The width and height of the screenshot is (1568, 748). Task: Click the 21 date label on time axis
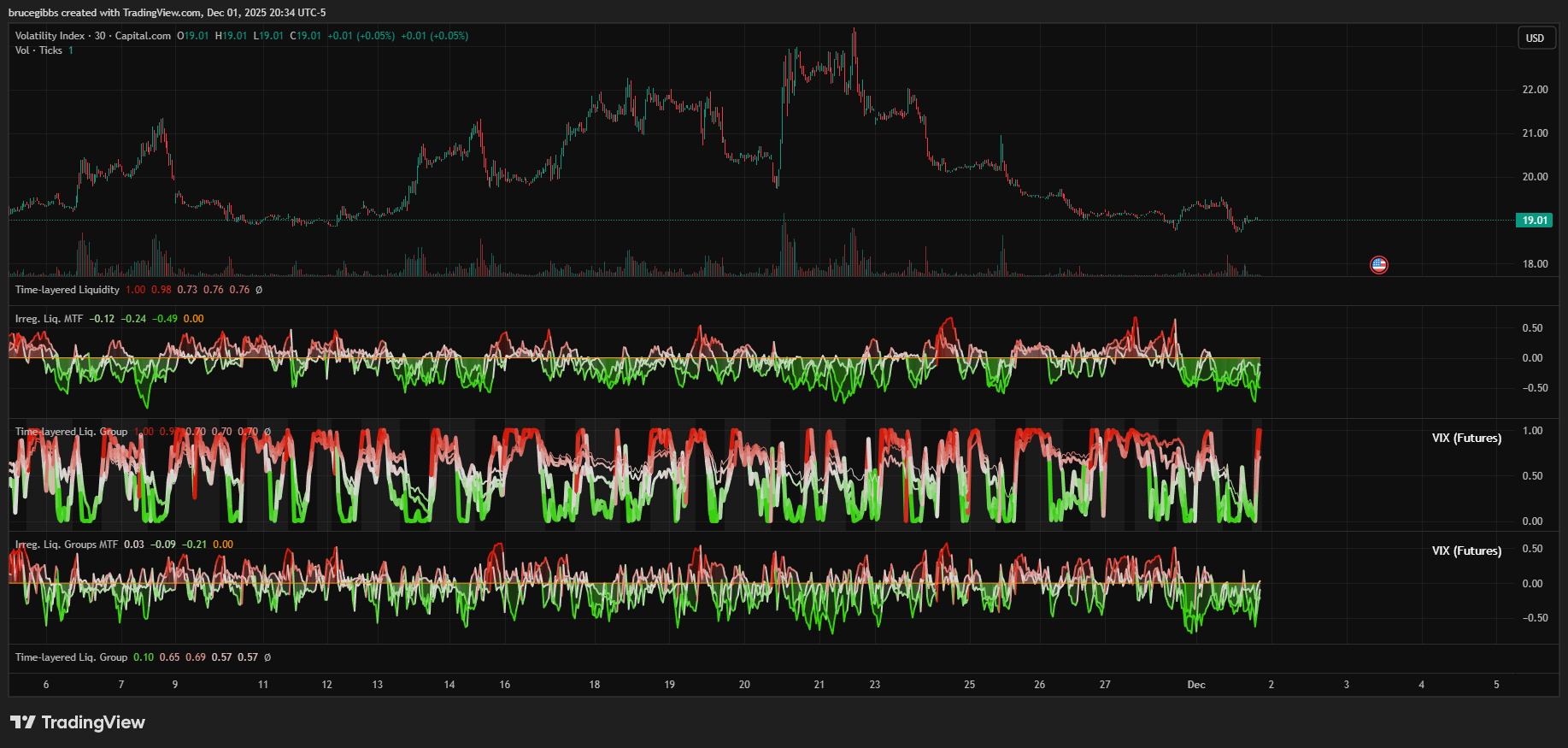819,685
